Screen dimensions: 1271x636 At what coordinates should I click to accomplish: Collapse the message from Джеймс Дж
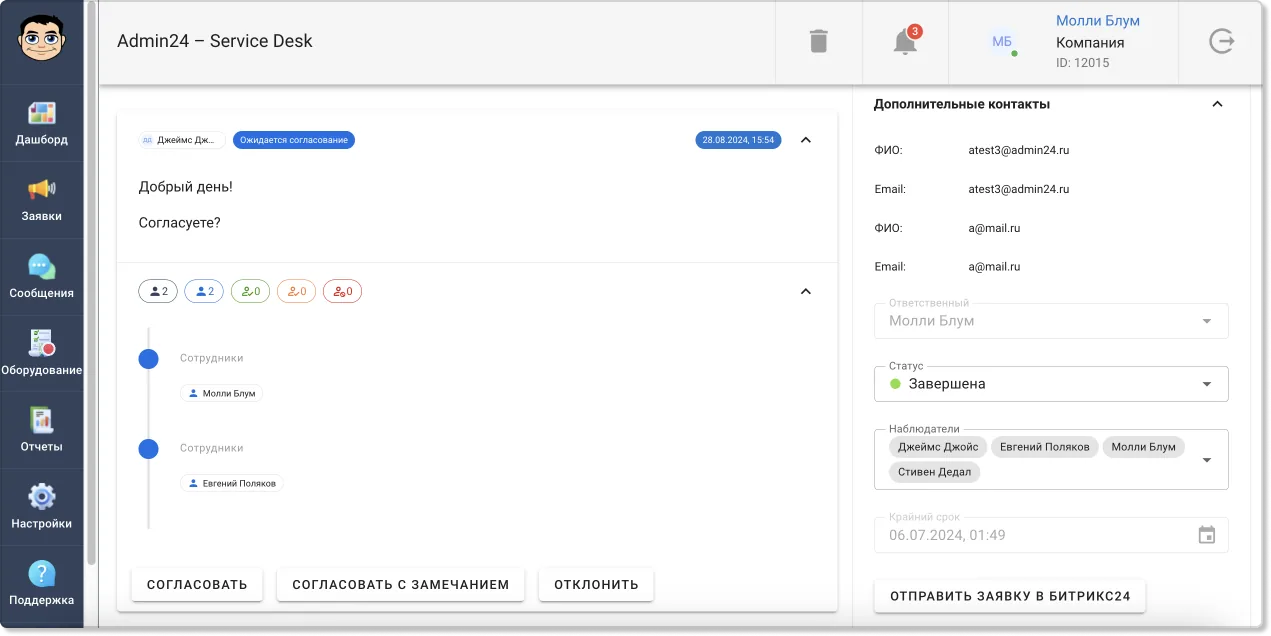(806, 140)
